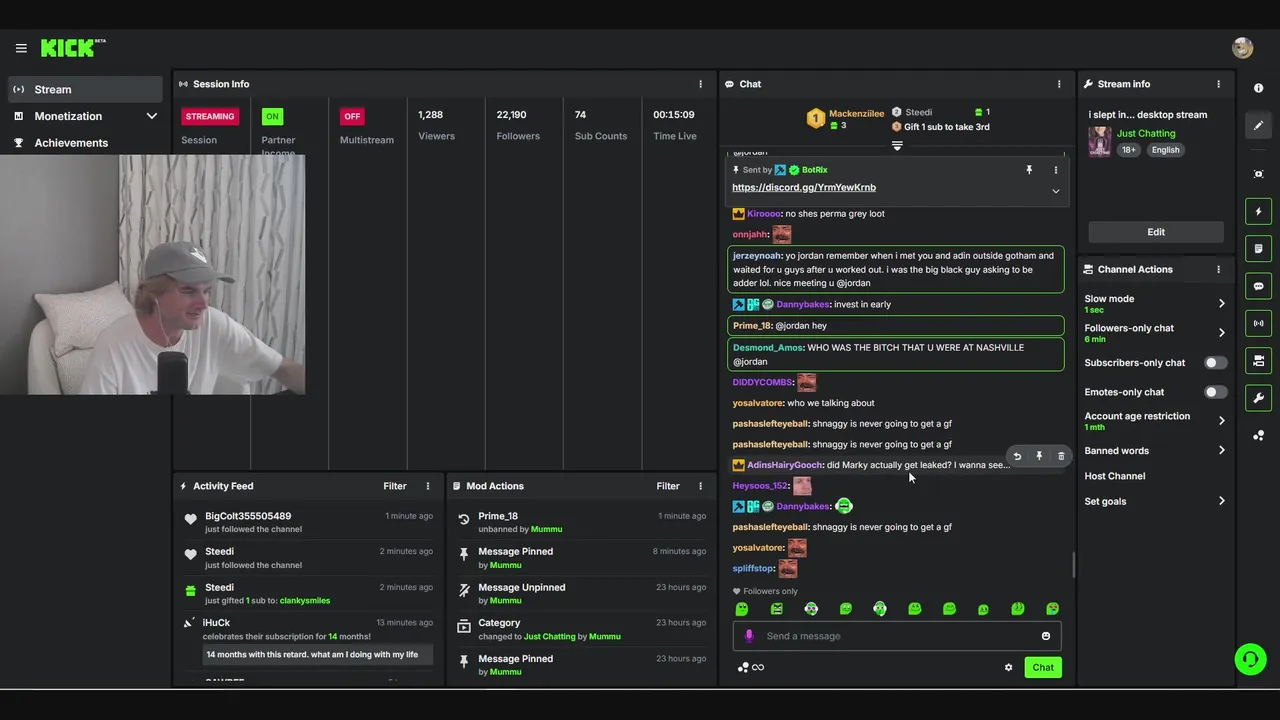
Task: Open pinned message three-dot options
Action: point(1055,170)
